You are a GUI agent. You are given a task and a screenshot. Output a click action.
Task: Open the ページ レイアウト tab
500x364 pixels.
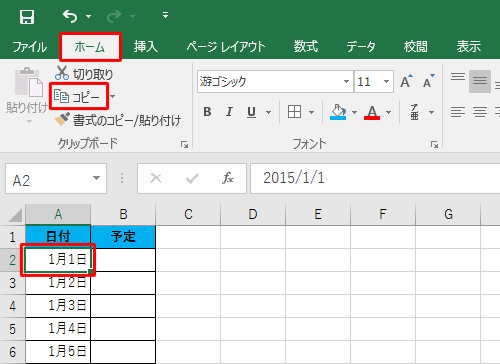pyautogui.click(x=226, y=47)
